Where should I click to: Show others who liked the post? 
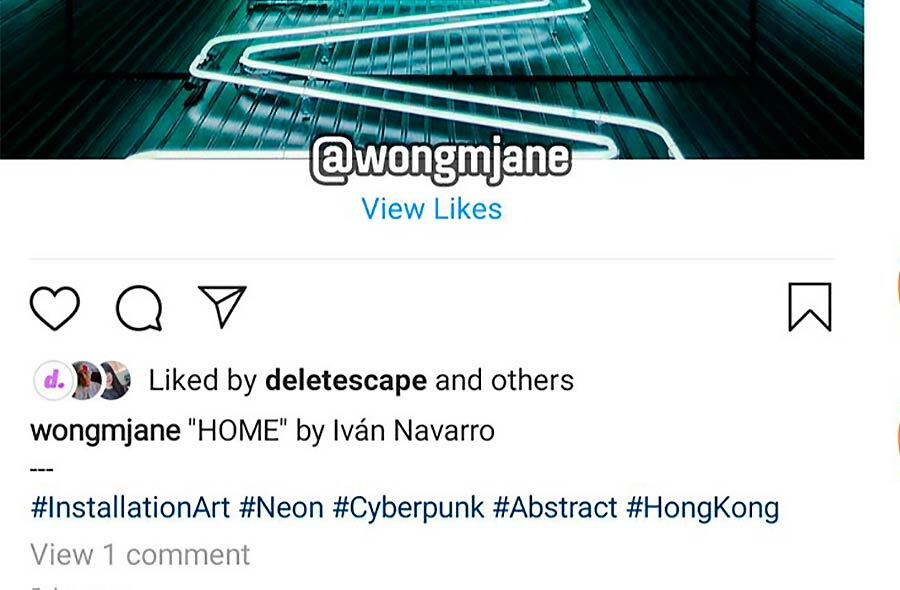532,380
